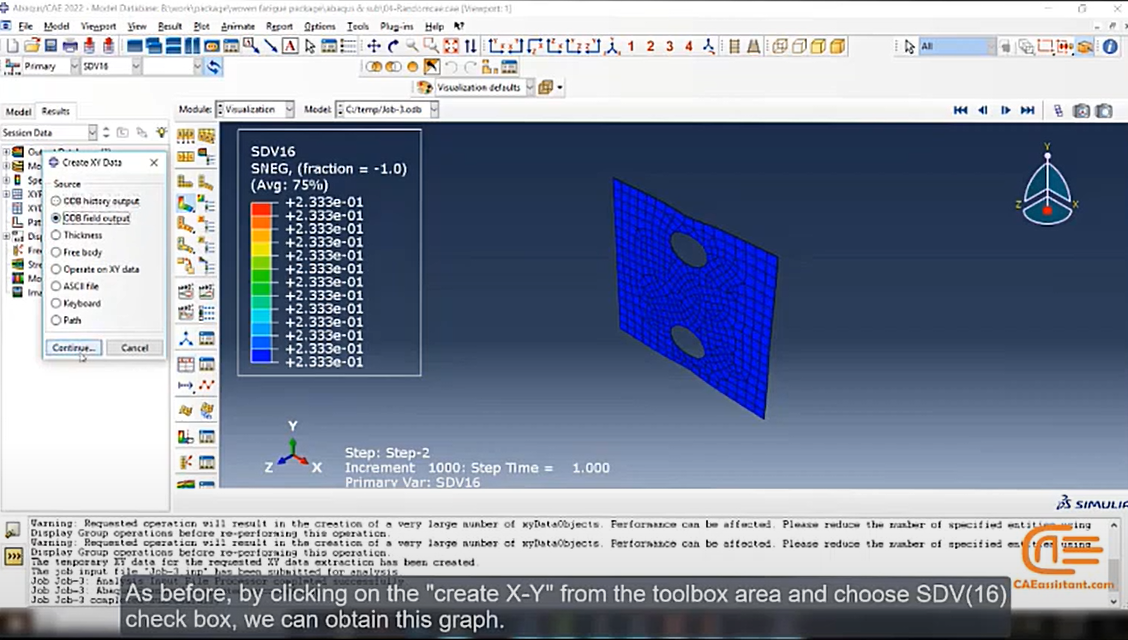Click the red legend color band
The width and height of the screenshot is (1128, 640).
click(261, 209)
